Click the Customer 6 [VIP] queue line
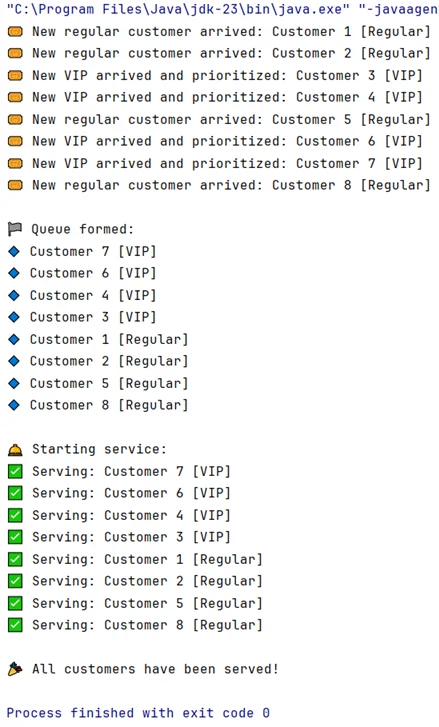 93,273
